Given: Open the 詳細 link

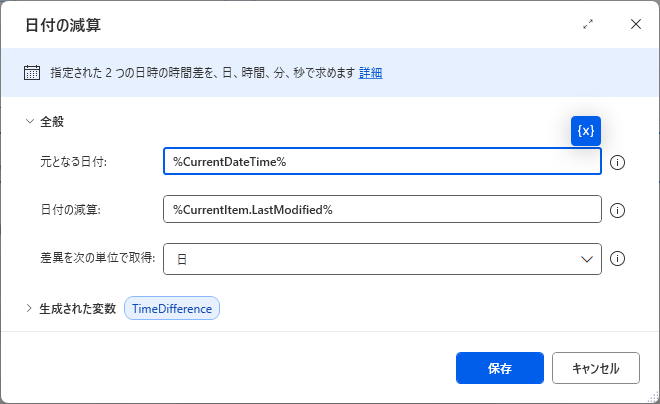Looking at the screenshot, I should coord(370,73).
